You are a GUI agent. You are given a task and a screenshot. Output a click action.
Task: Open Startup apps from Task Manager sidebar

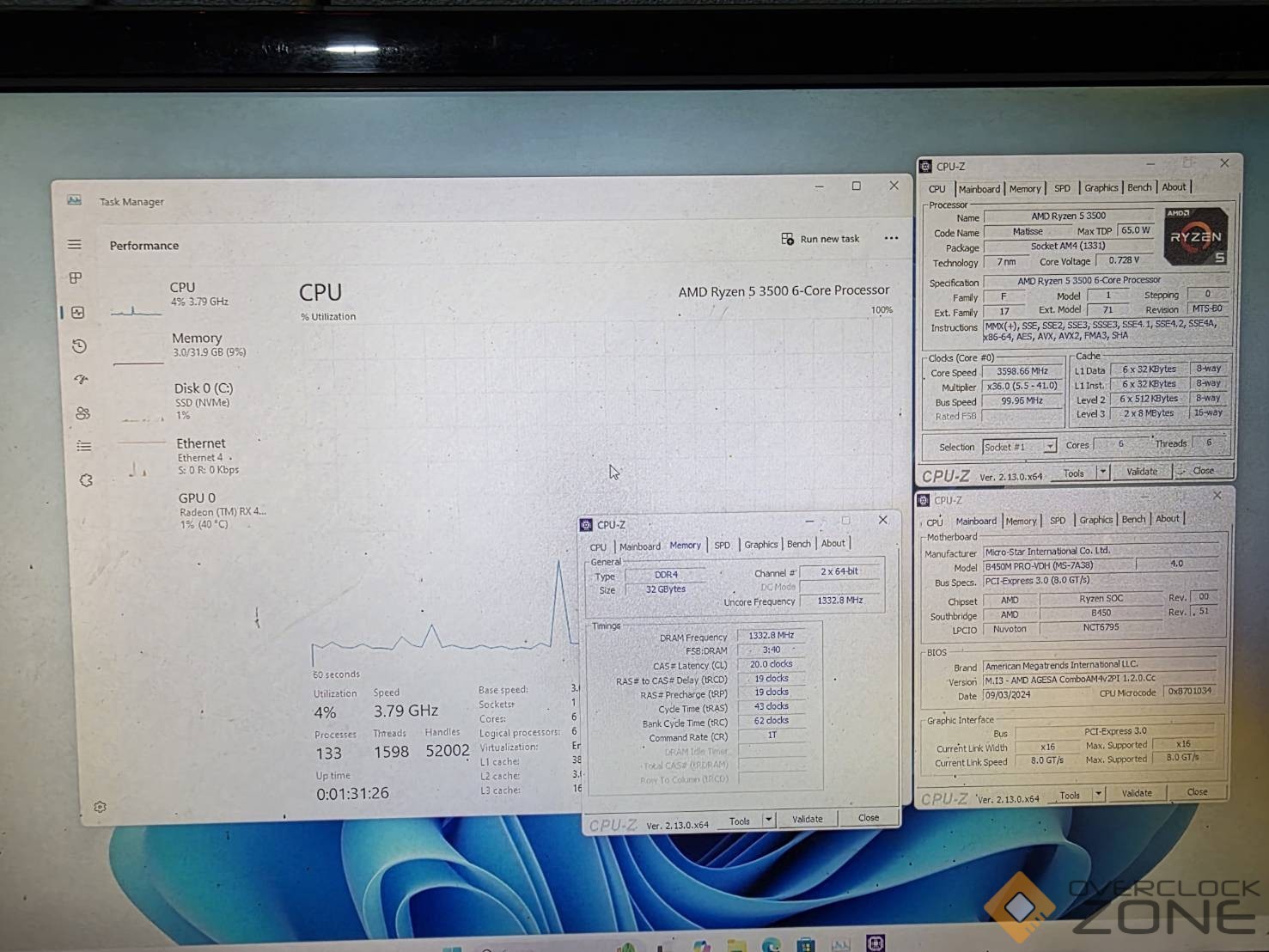pyautogui.click(x=81, y=379)
